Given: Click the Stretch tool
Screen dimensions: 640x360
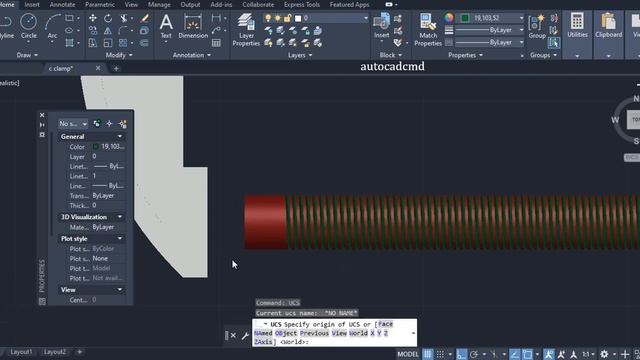Looking at the screenshot, I should click(93, 43).
